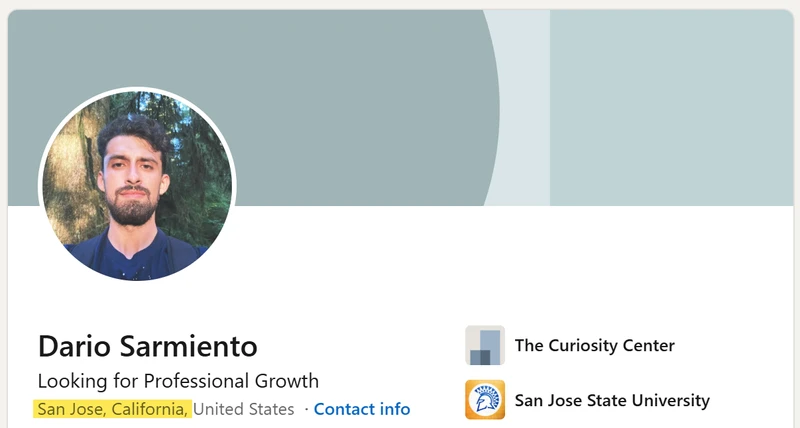This screenshot has height=428, width=800.
Task: Click the word California in location
Action: 149,409
